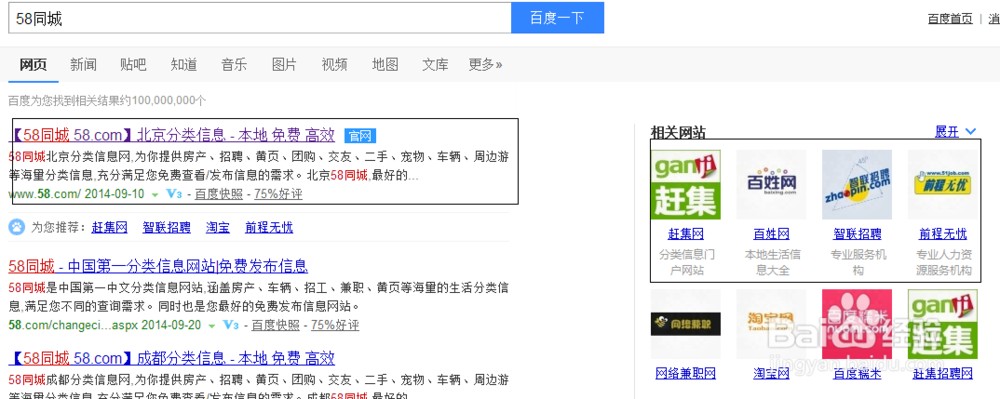Open 75%好评 of second result
Screen dimensions: 1000x399
click(335, 325)
